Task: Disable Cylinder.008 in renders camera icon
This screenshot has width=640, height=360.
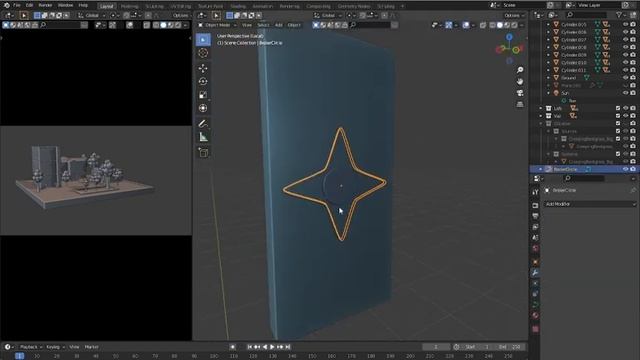Action: pos(633,47)
